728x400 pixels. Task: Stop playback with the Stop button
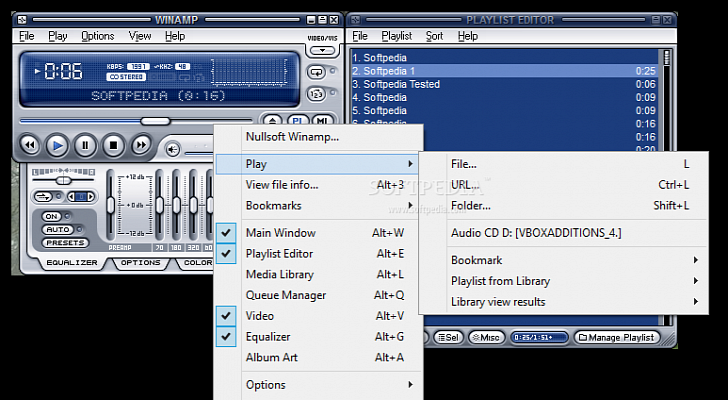tap(114, 145)
